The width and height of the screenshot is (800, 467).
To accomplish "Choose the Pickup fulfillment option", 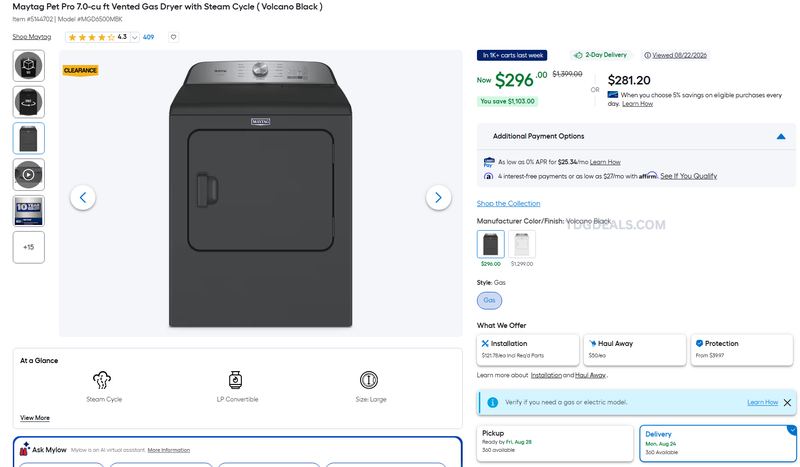I will [555, 443].
